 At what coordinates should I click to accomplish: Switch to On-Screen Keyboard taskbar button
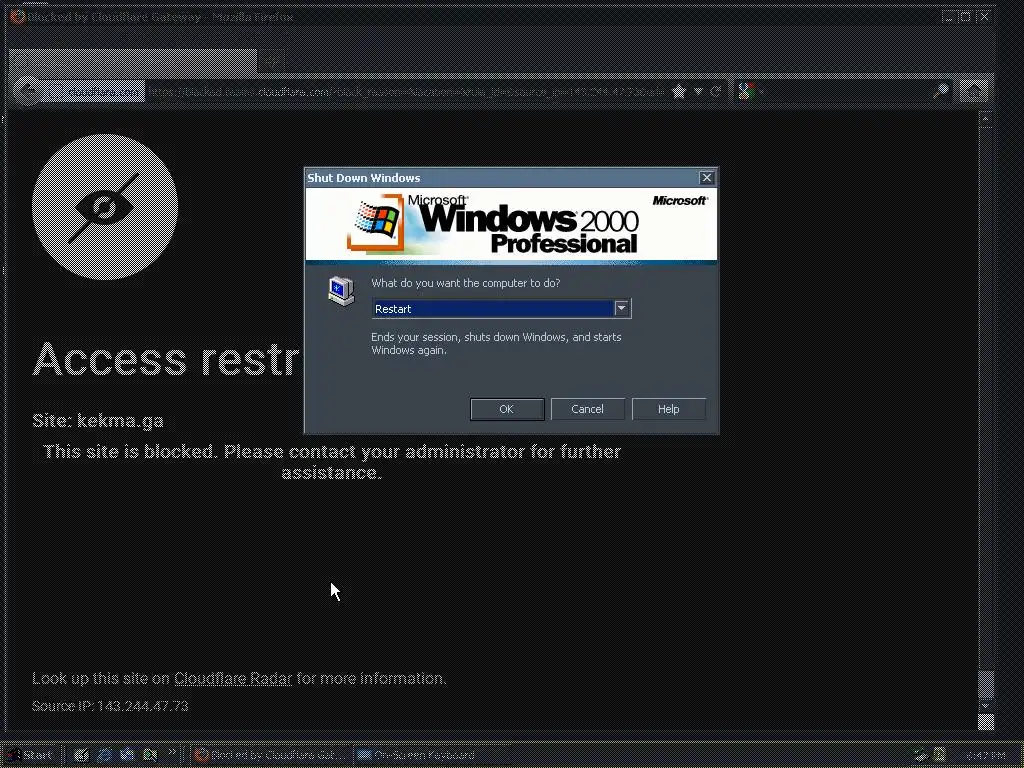point(434,755)
